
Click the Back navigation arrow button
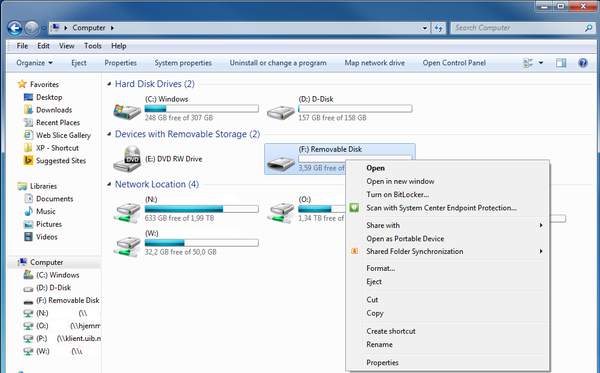(x=15, y=28)
